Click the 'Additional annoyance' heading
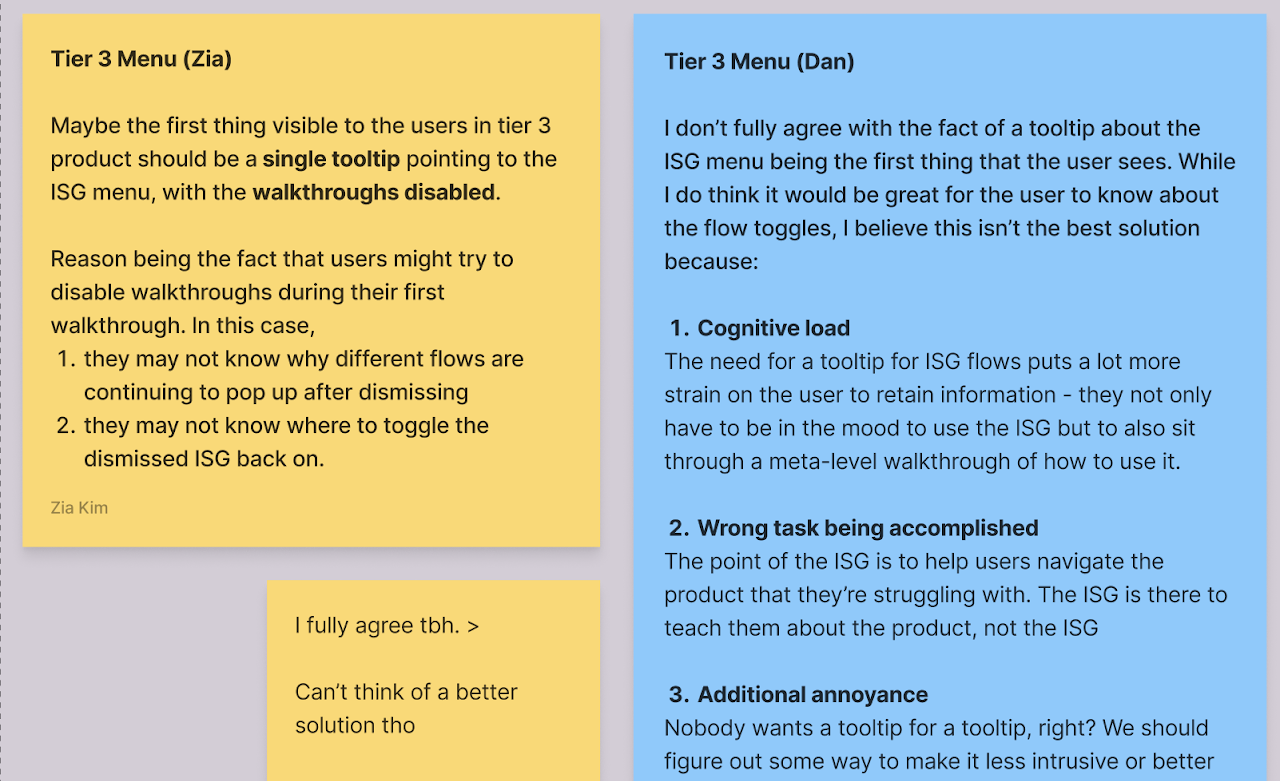The image size is (1280, 781). [813, 695]
